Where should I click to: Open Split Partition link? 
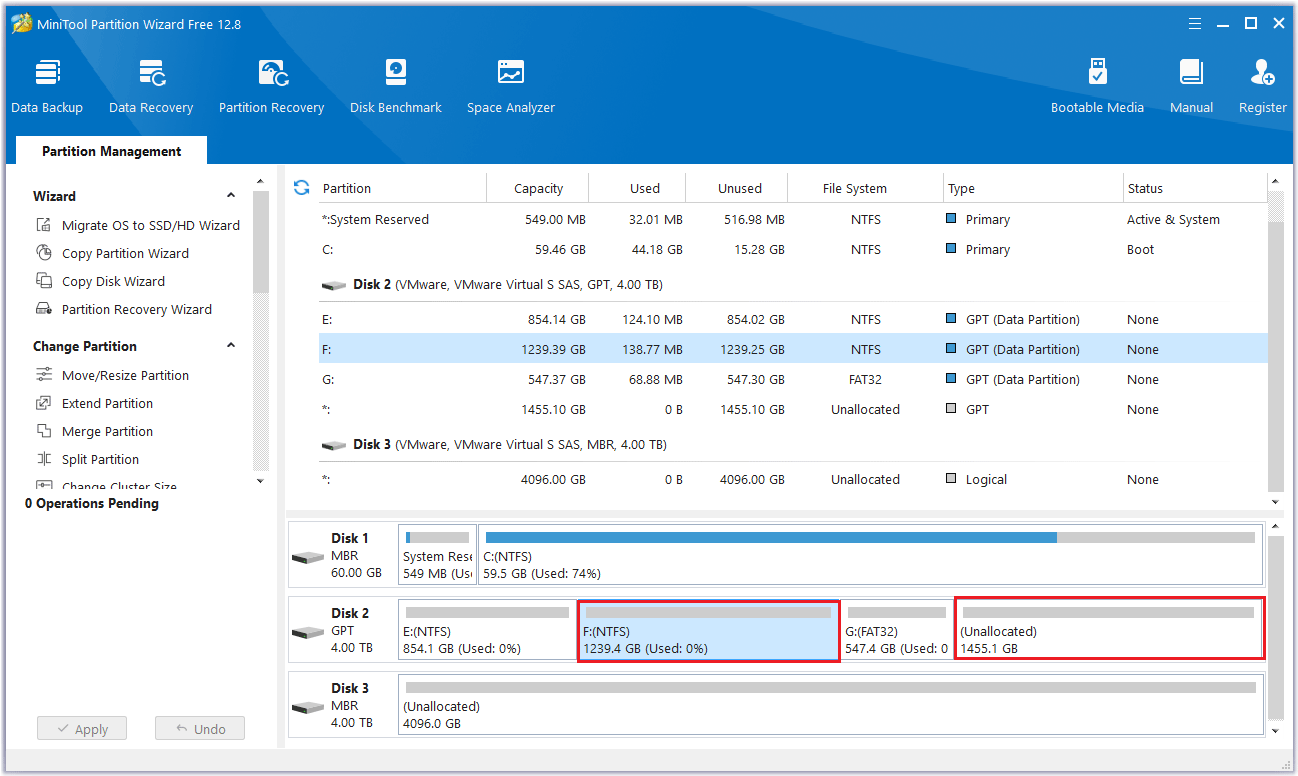click(100, 459)
